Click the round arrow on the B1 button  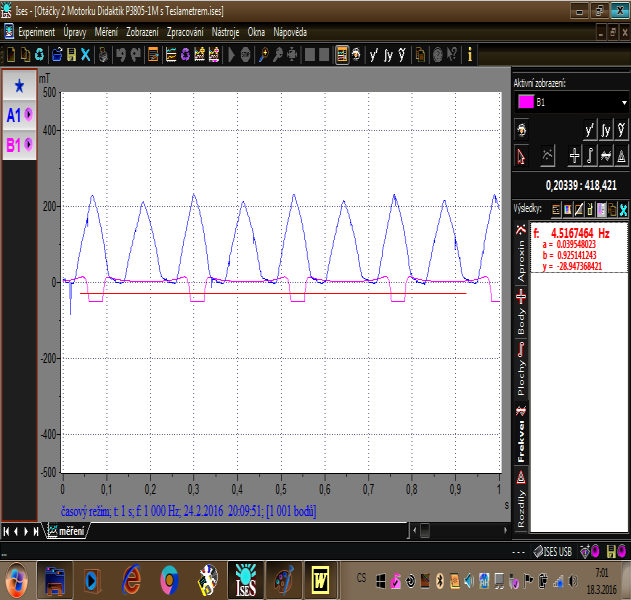[x=28, y=144]
